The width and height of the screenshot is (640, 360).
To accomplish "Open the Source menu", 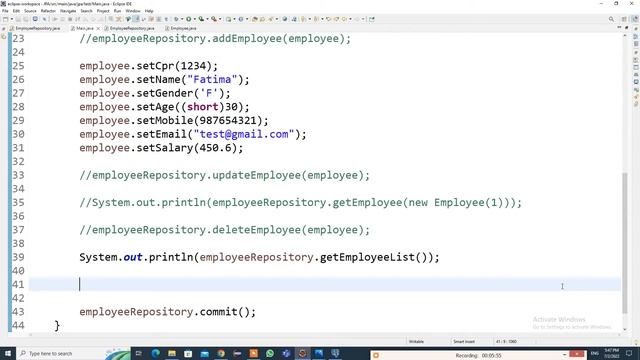I will (30, 11).
